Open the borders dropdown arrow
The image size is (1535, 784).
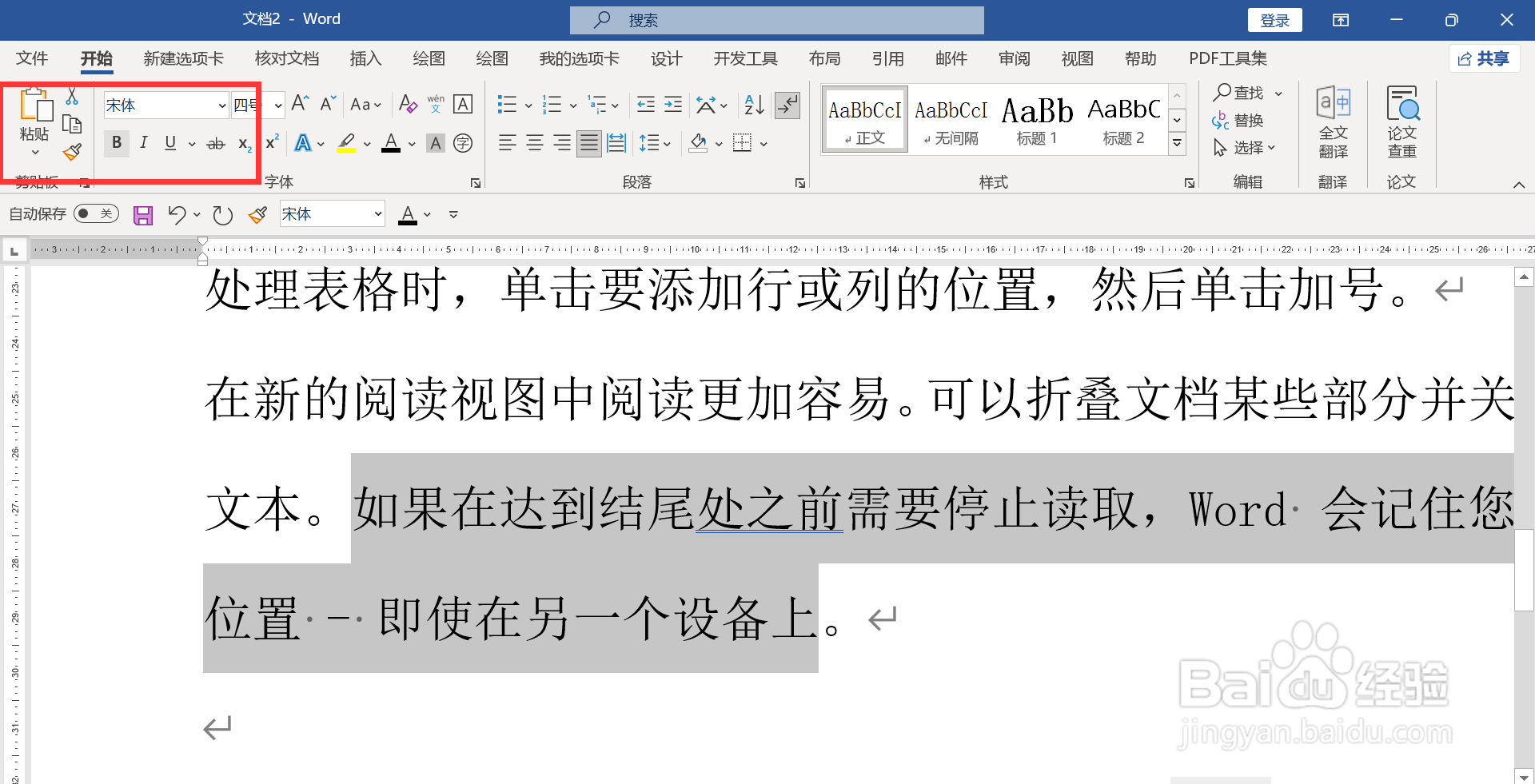coord(764,144)
